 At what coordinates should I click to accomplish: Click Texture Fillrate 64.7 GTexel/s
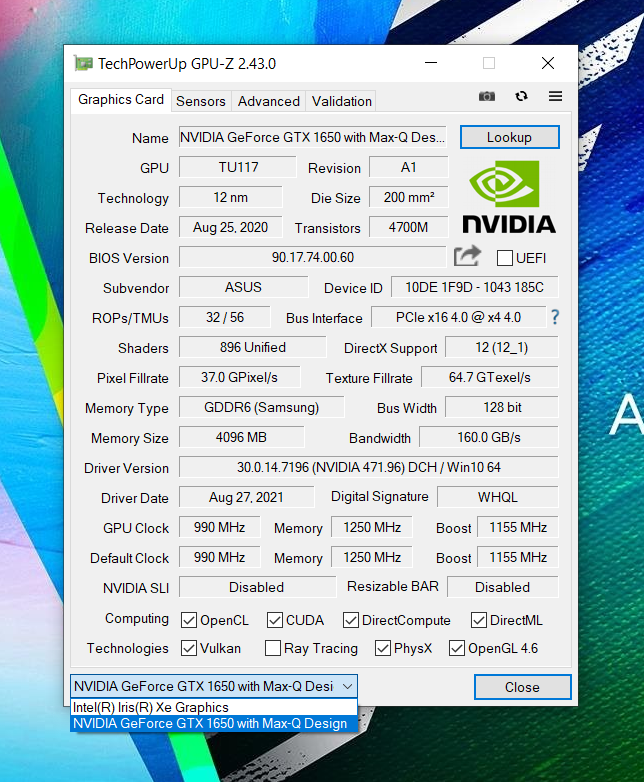pos(489,377)
